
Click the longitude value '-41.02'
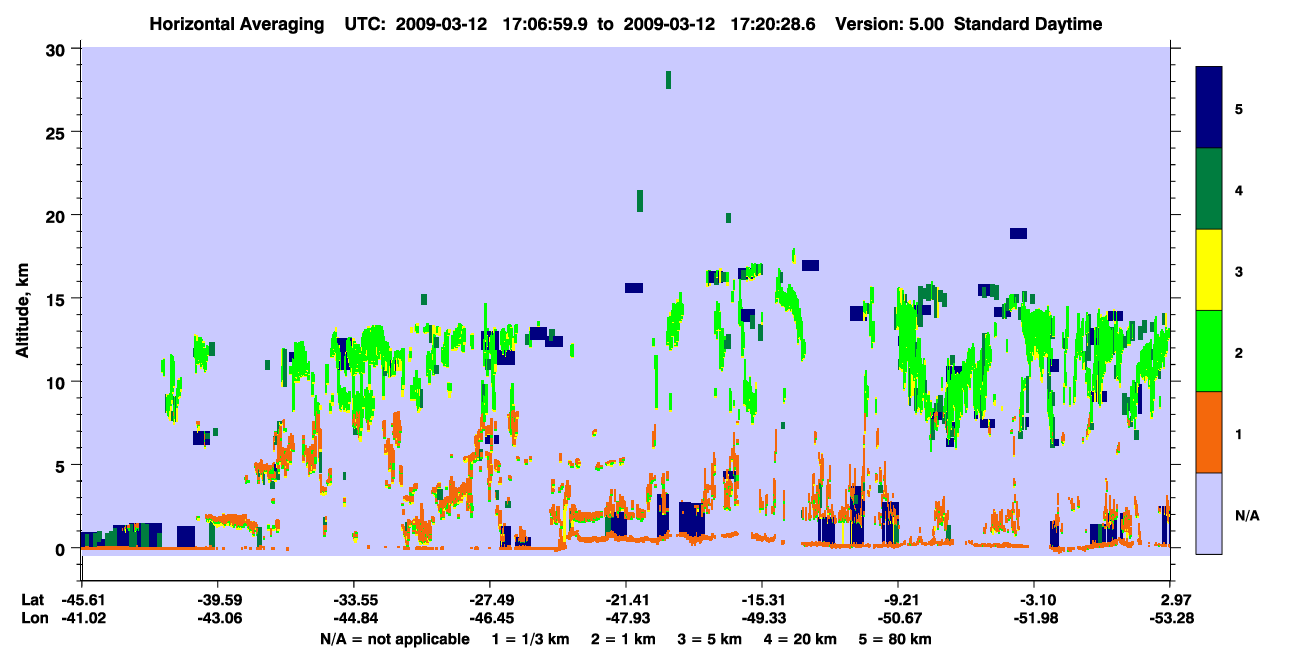click(82, 618)
